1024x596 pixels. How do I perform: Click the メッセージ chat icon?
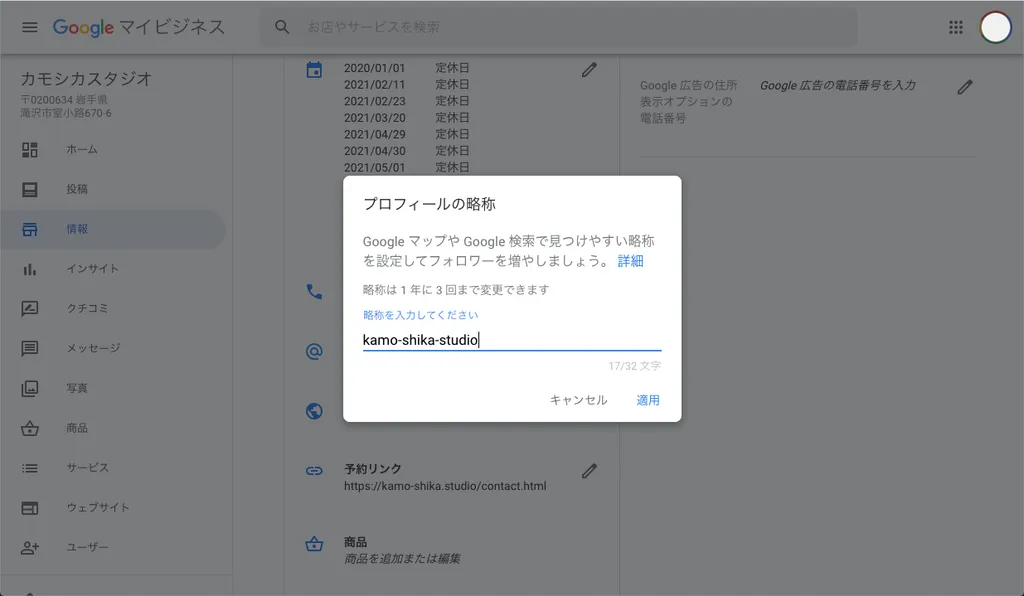pyautogui.click(x=29, y=349)
